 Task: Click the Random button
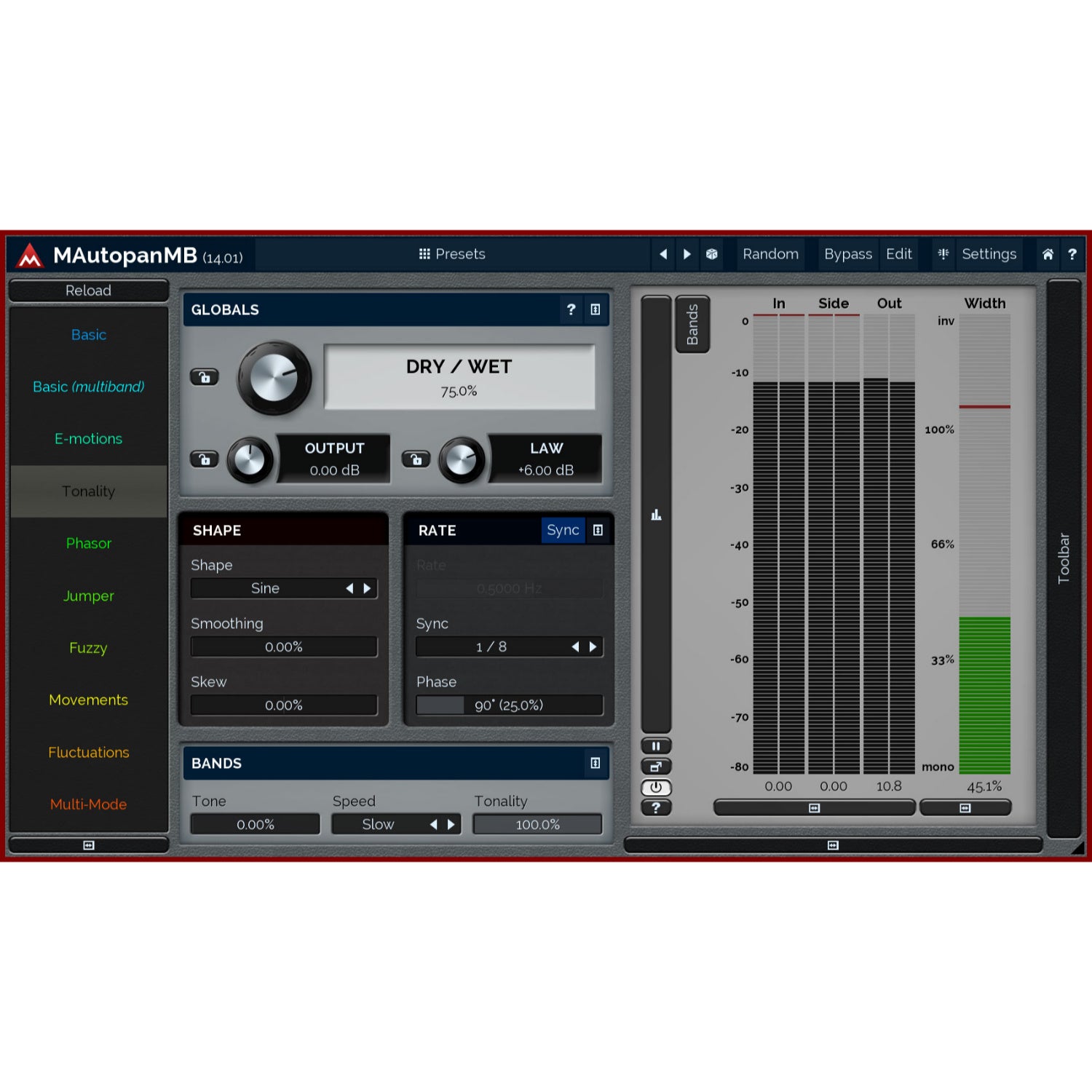[771, 254]
